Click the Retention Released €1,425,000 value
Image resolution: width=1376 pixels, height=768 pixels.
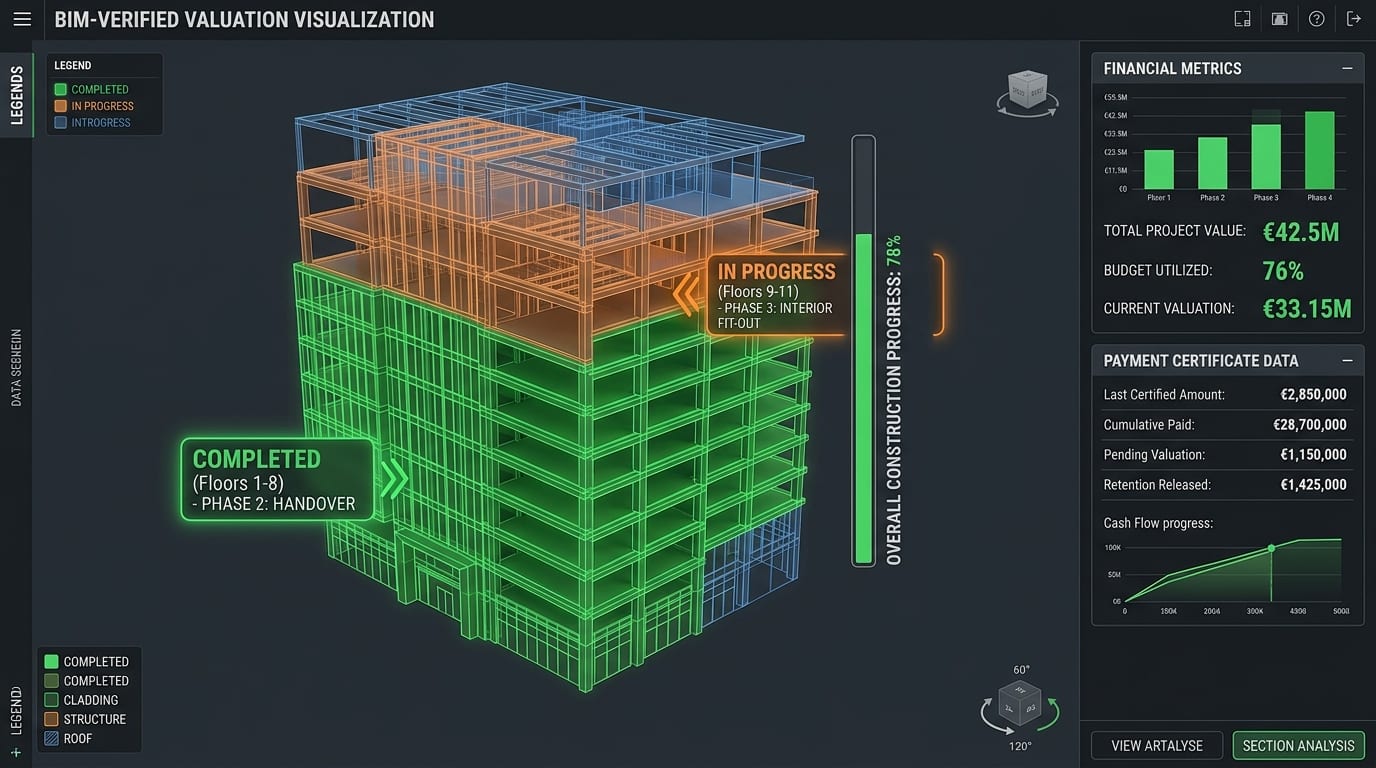tap(1313, 484)
